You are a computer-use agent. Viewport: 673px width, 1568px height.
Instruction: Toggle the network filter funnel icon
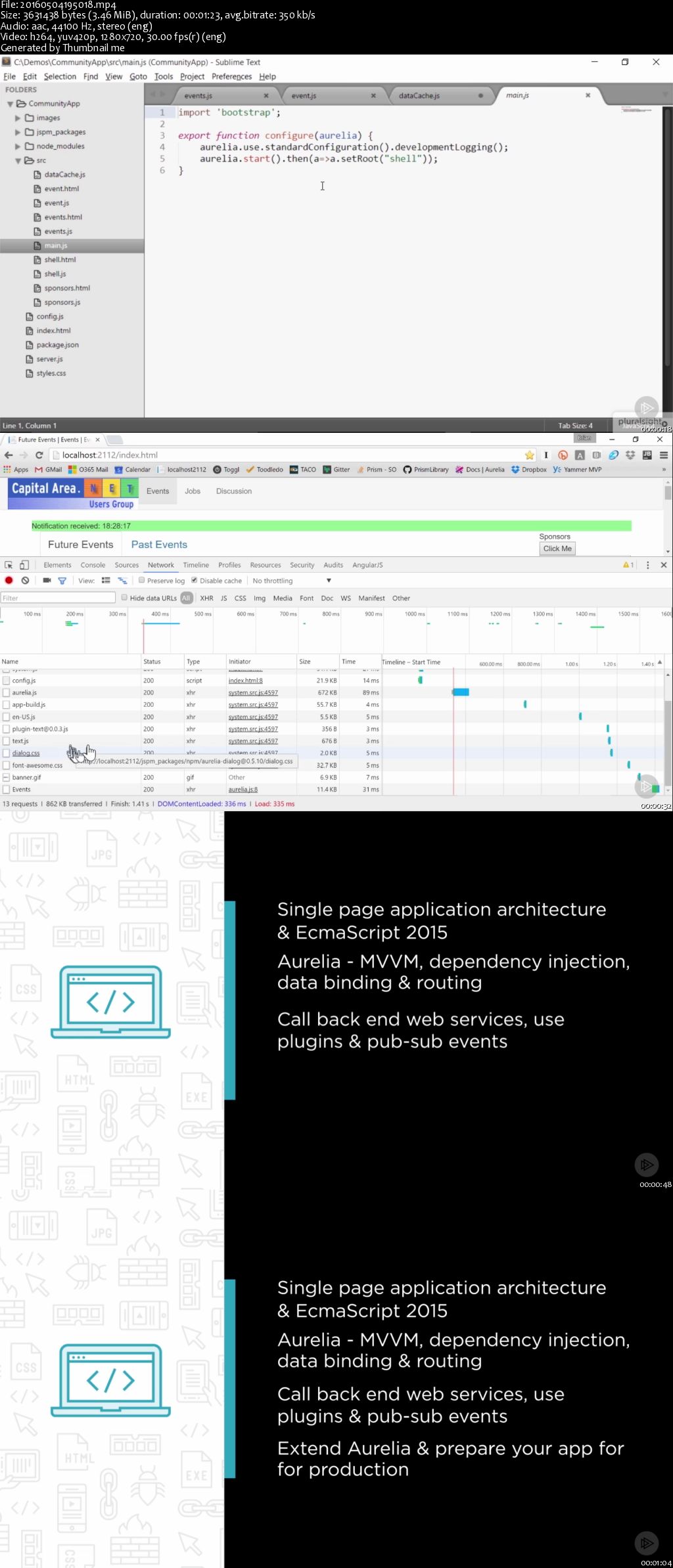click(x=62, y=581)
